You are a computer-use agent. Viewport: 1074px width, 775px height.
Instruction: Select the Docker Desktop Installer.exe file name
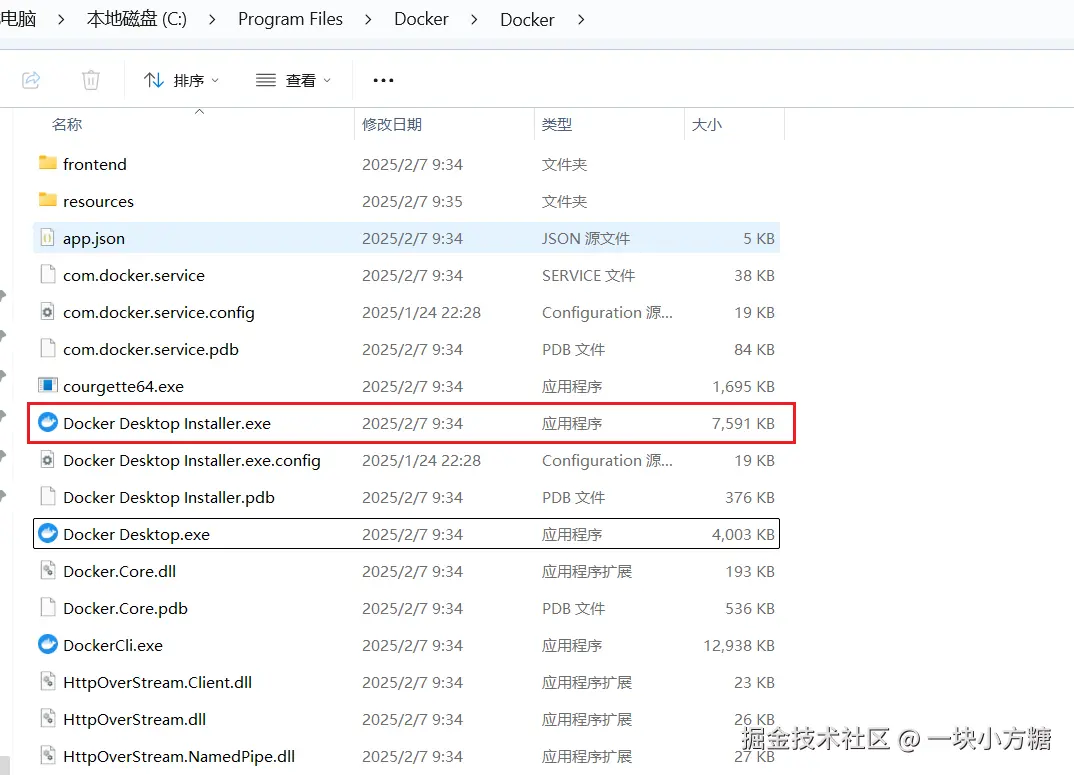(x=167, y=423)
